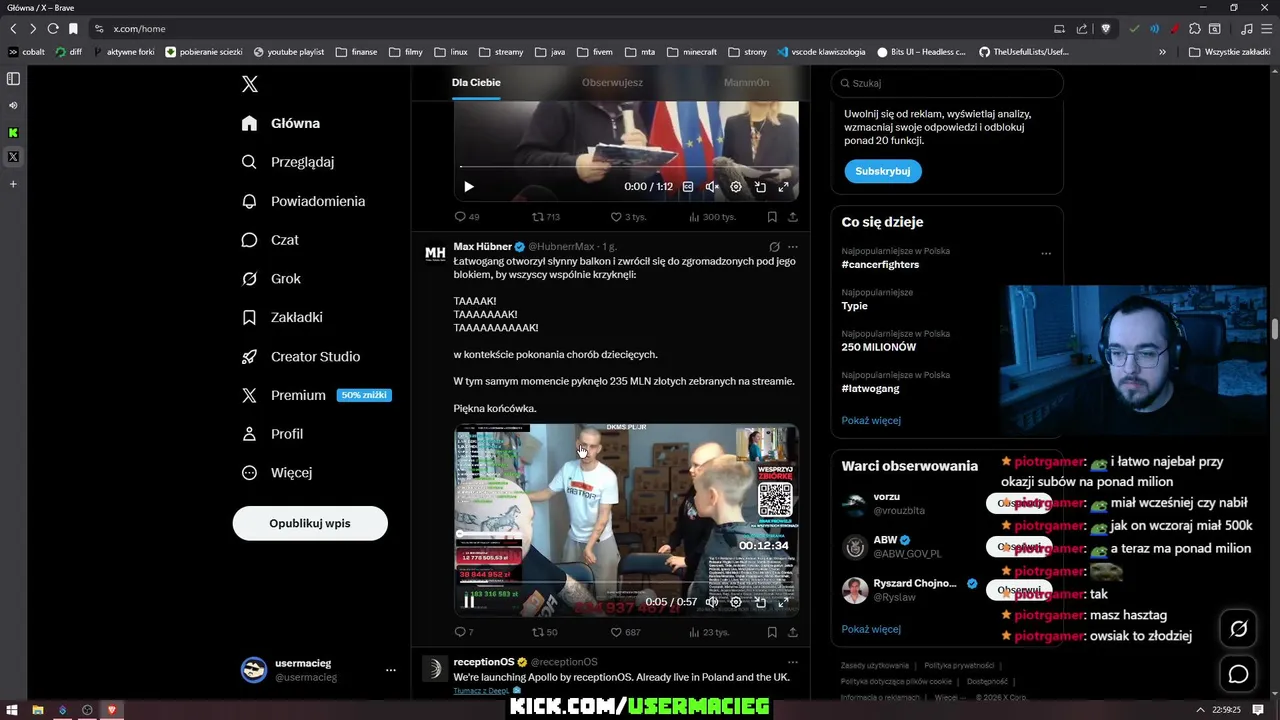Reload the page in Brave

53,29
